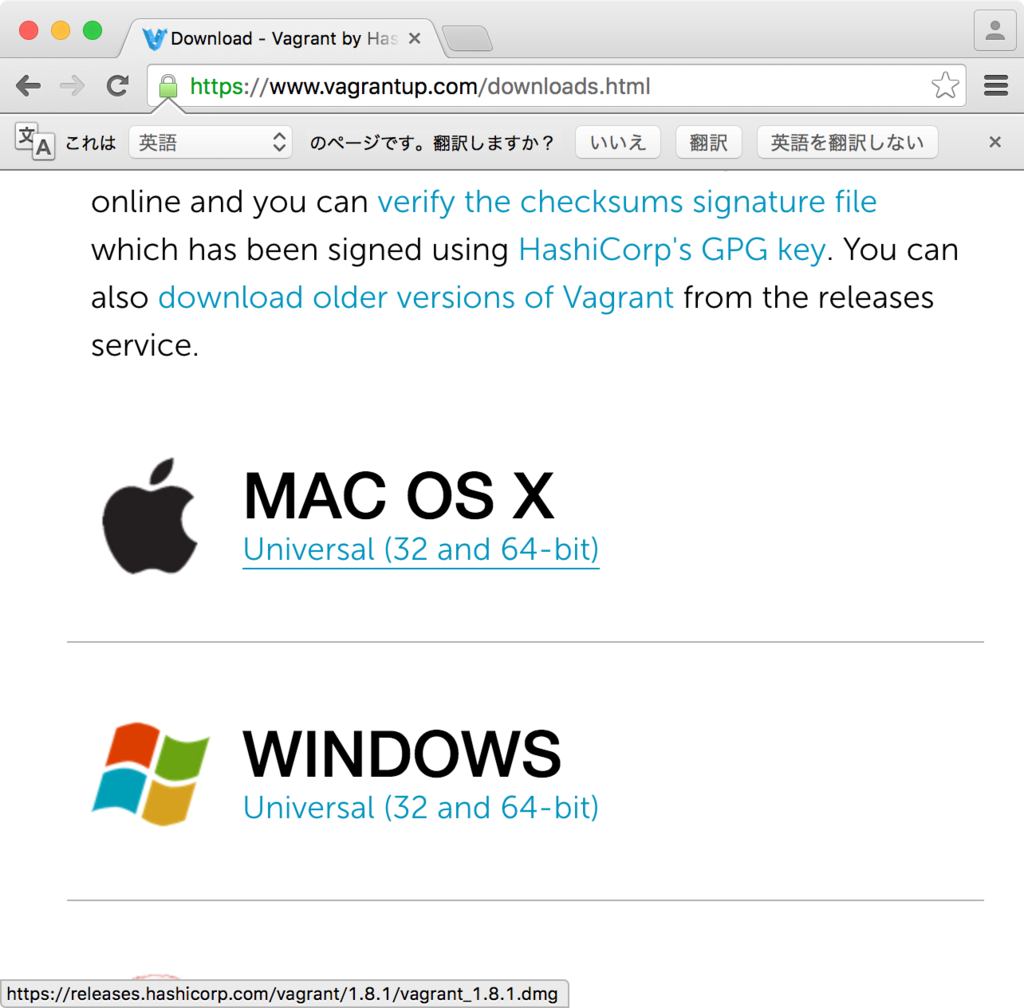Viewport: 1024px width, 1008px height.
Task: Navigate back using the back arrow
Action: 27,86
